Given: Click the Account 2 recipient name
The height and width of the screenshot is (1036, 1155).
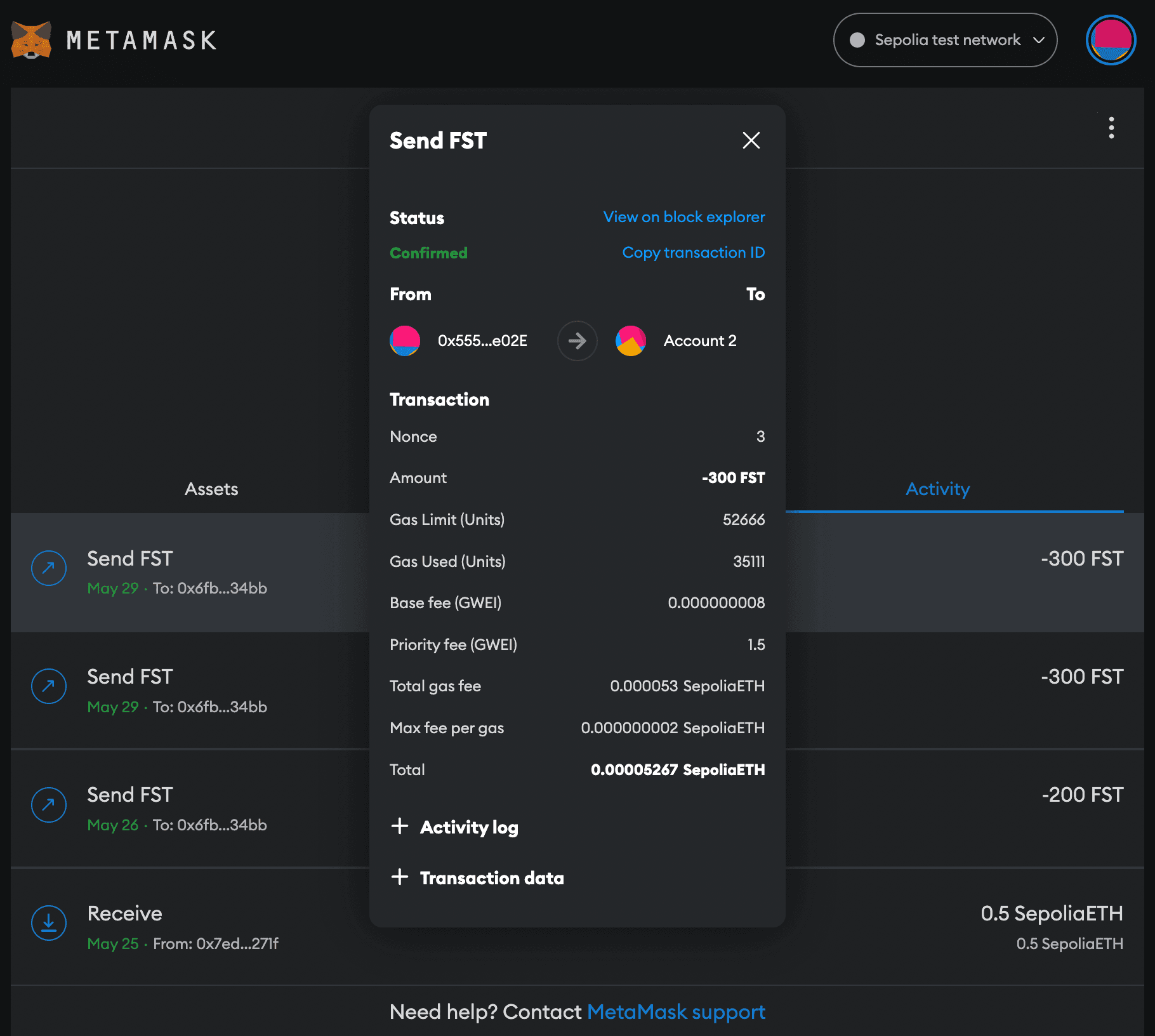Looking at the screenshot, I should coord(700,341).
